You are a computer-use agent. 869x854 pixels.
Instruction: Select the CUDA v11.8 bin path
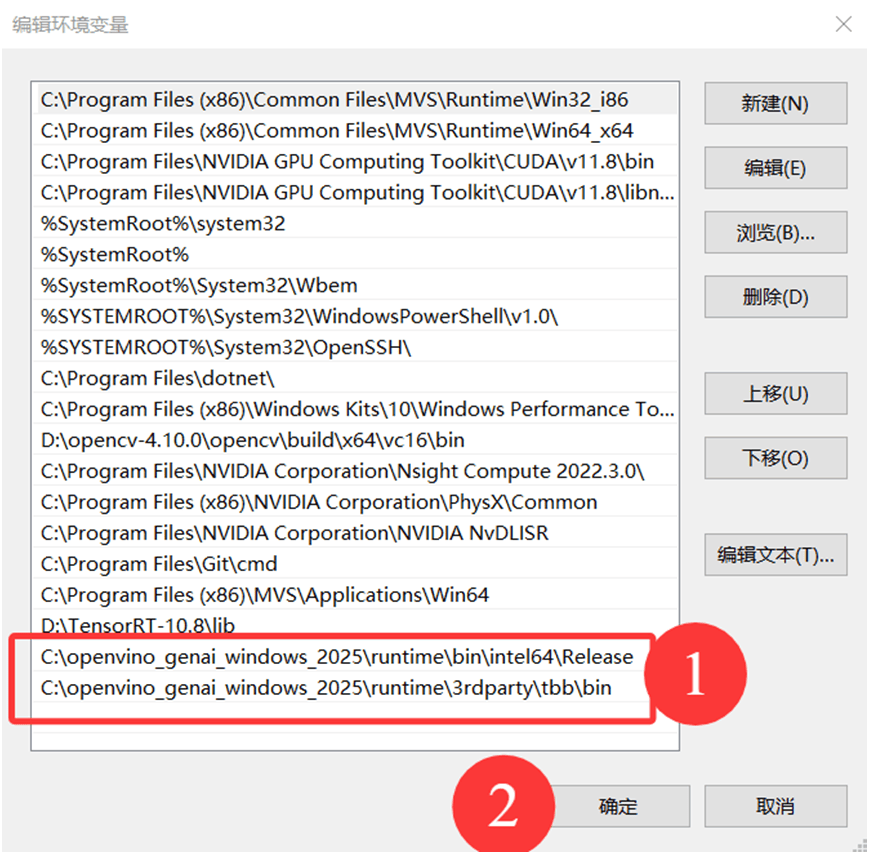355,162
